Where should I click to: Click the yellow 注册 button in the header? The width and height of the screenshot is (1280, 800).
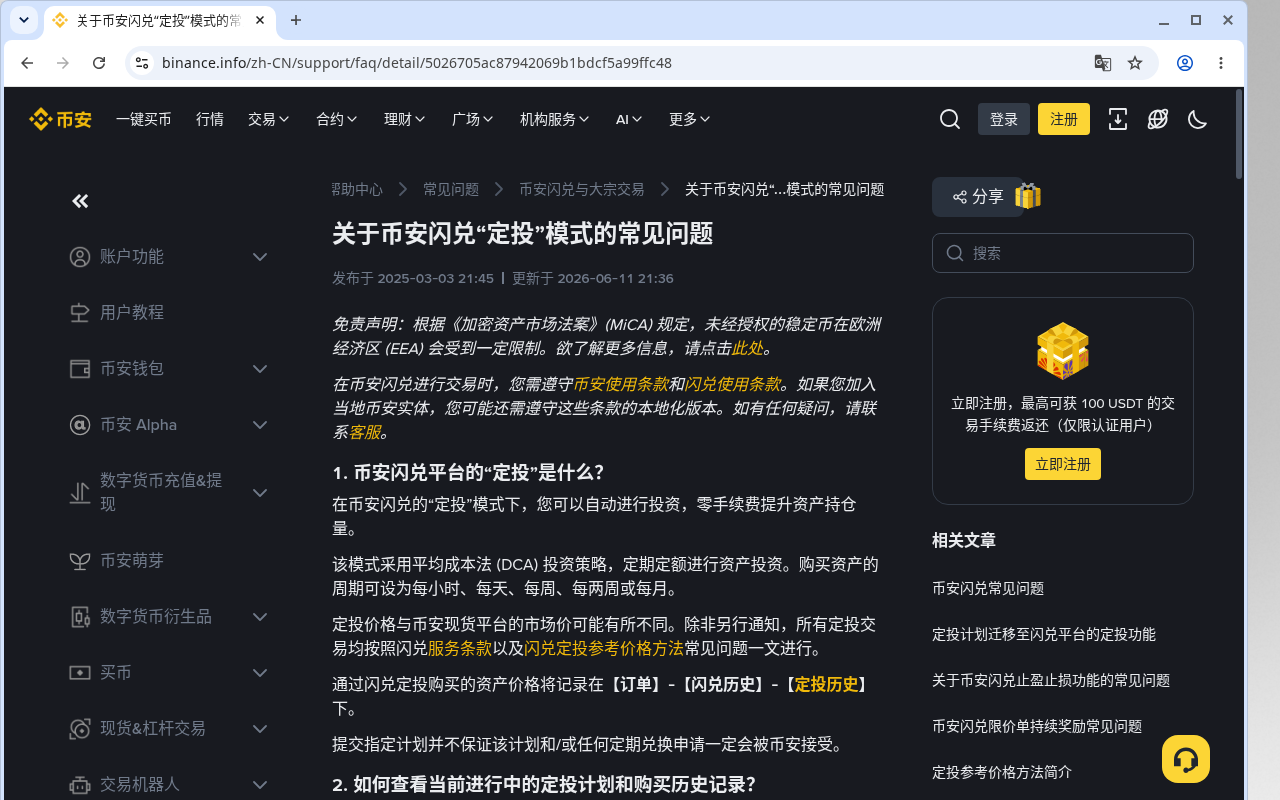[1064, 119]
